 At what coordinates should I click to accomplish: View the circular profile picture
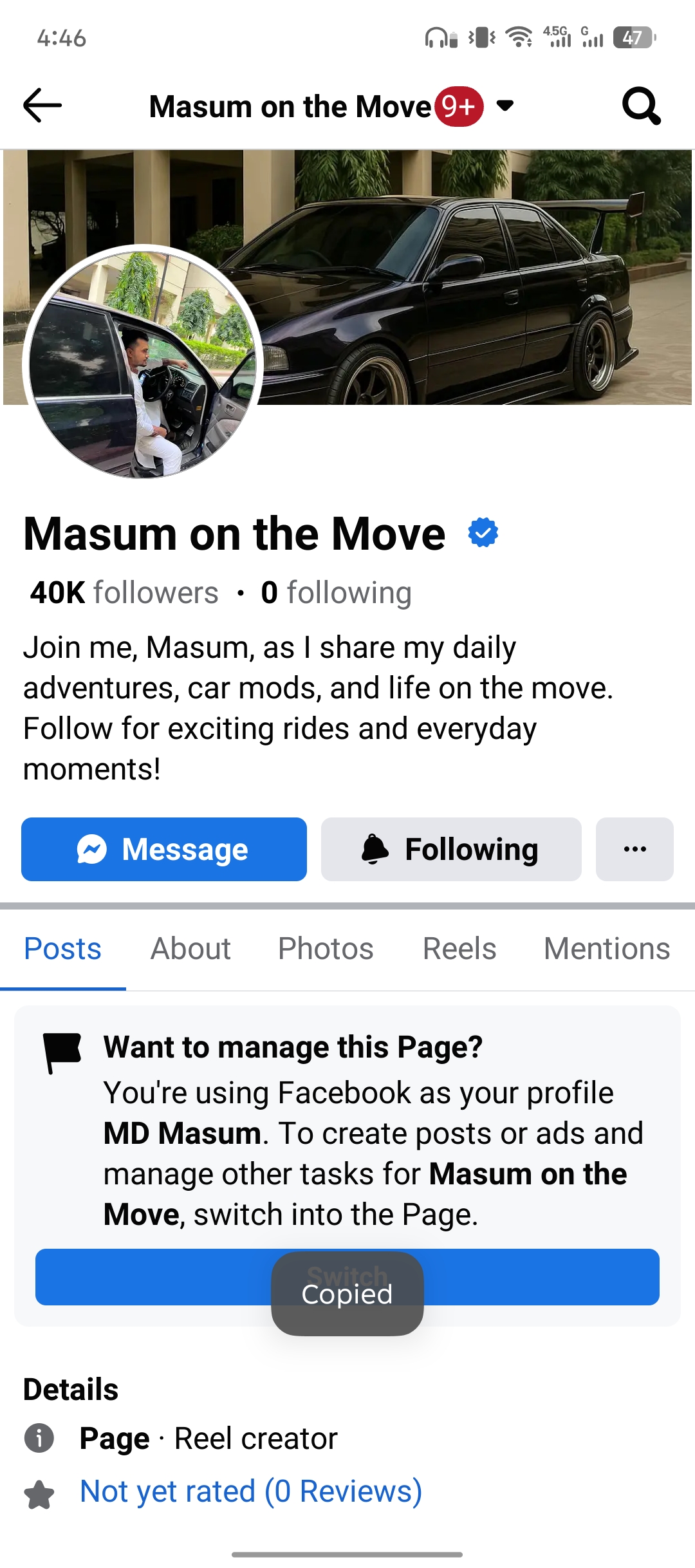(x=143, y=362)
